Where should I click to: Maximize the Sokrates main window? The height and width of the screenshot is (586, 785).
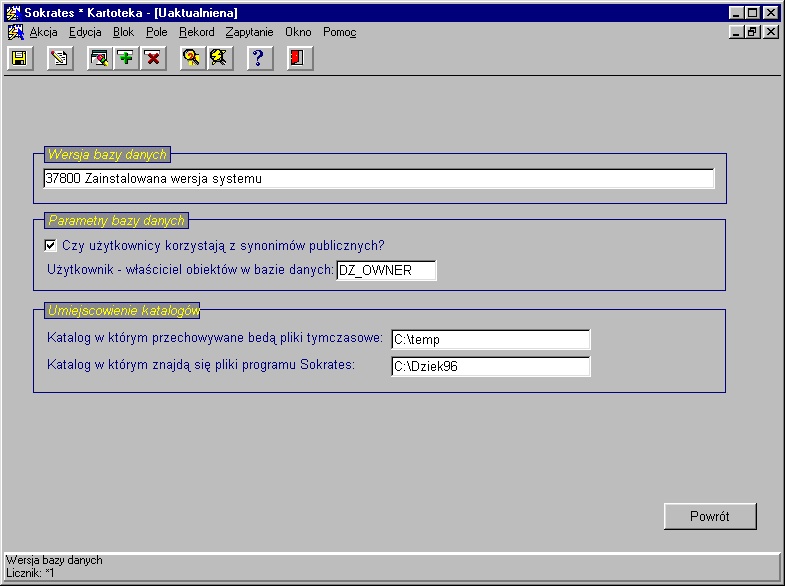pos(752,13)
